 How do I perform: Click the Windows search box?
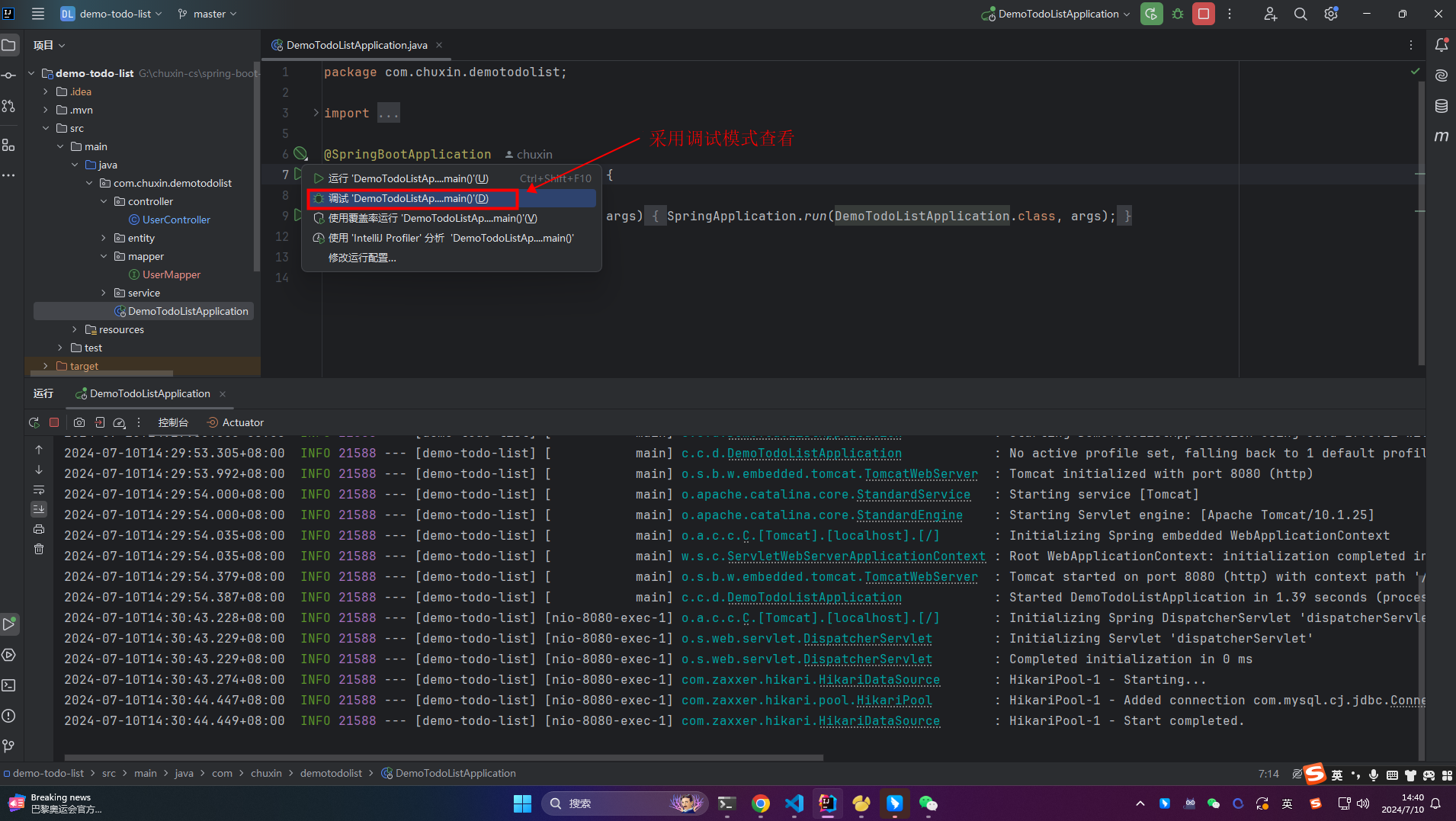pyautogui.click(x=624, y=803)
